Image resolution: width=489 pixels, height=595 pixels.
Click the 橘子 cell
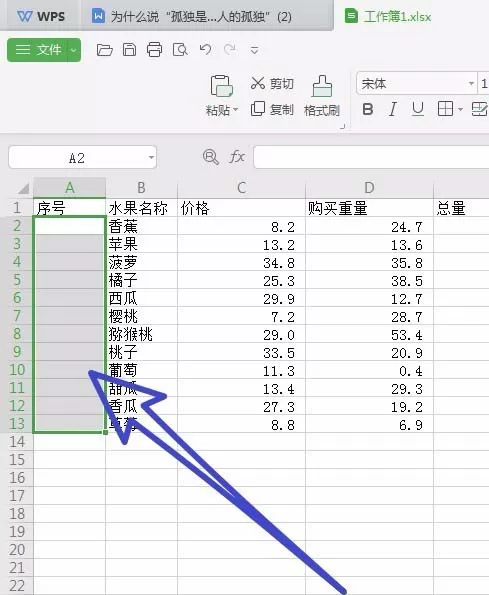click(141, 280)
